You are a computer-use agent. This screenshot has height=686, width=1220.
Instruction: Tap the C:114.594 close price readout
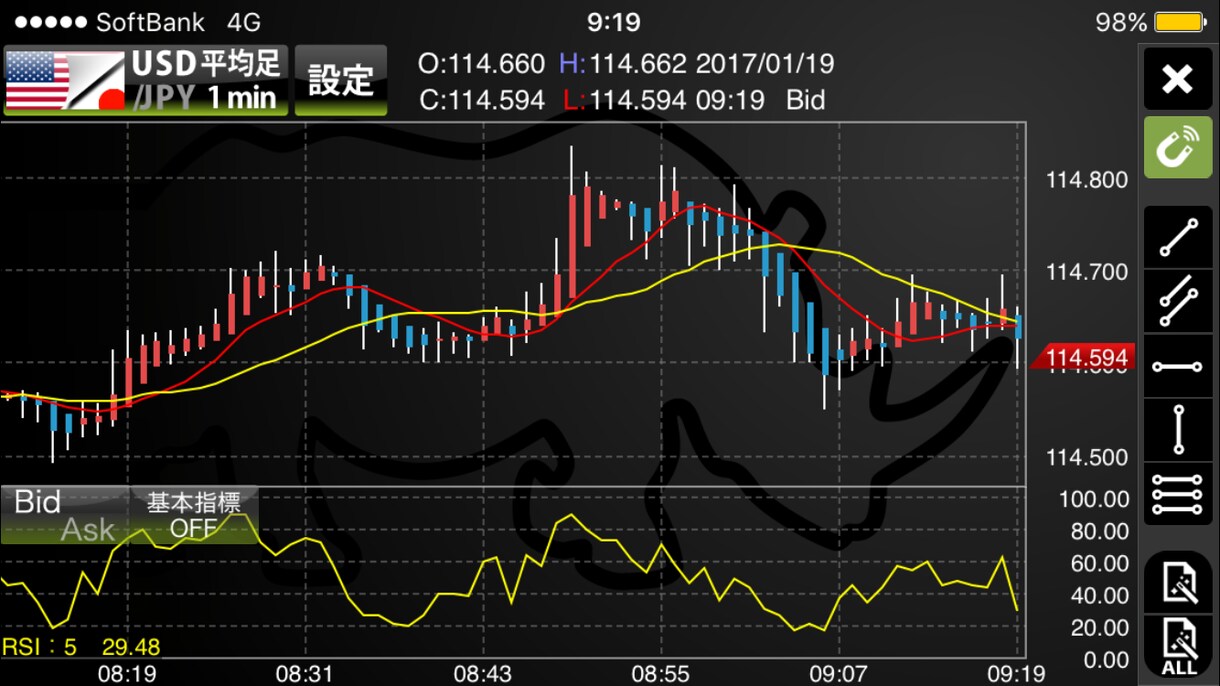481,100
